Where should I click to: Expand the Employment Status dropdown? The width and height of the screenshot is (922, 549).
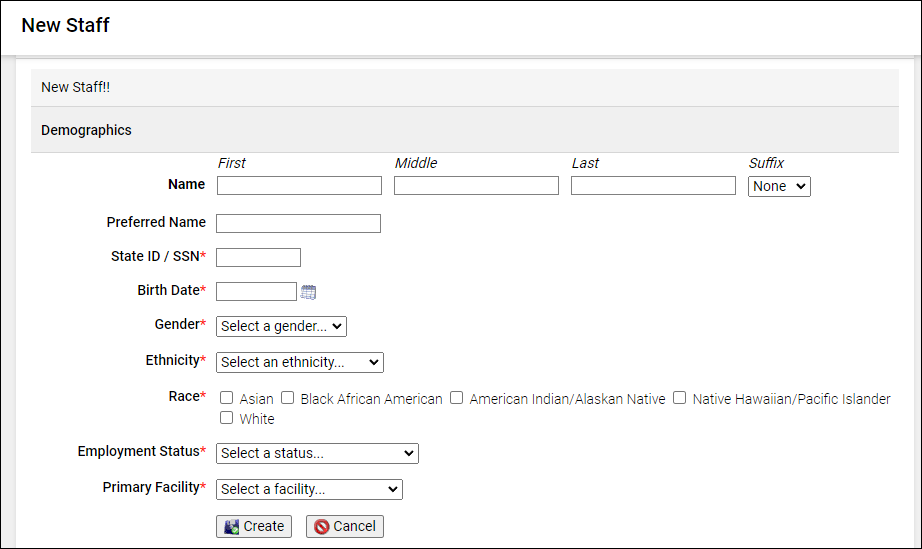[x=317, y=453]
